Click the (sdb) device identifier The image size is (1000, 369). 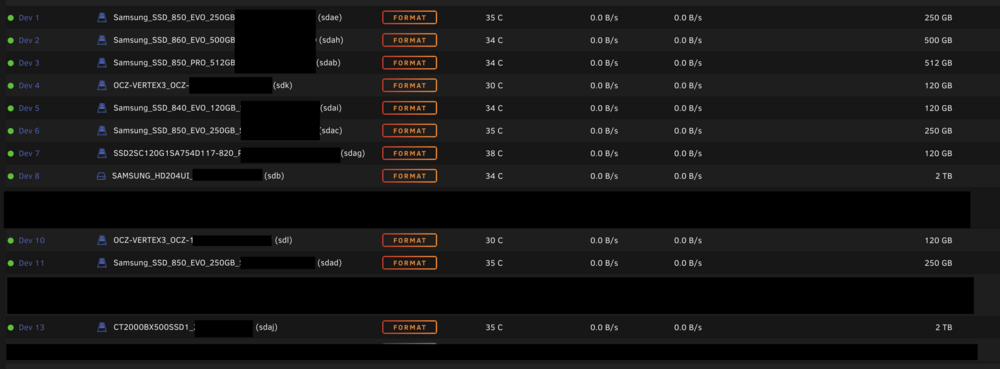coord(274,176)
